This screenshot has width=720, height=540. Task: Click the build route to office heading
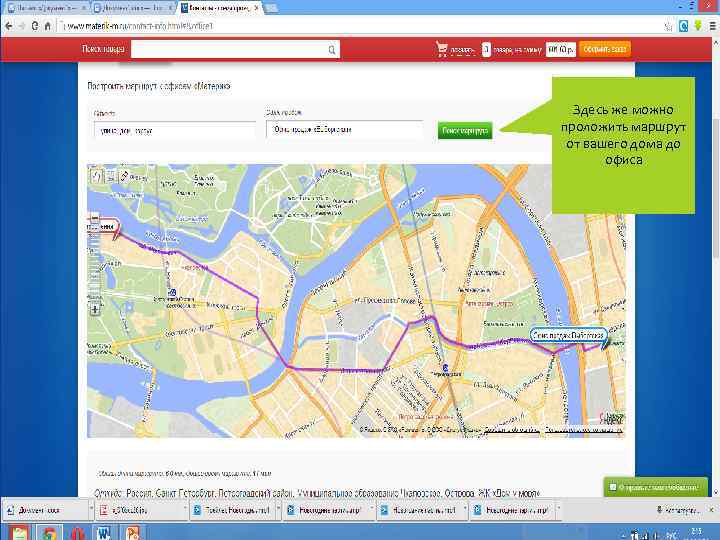[x=159, y=86]
